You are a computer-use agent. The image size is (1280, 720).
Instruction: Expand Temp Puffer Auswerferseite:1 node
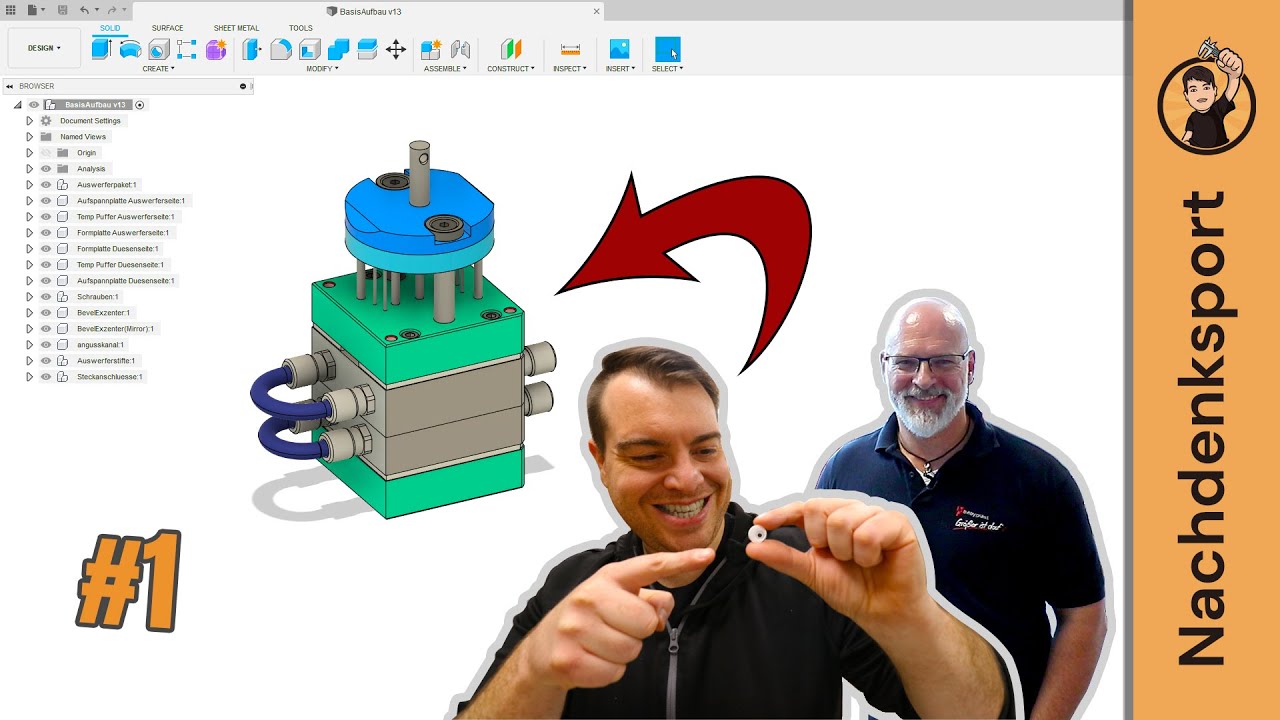pyautogui.click(x=29, y=217)
